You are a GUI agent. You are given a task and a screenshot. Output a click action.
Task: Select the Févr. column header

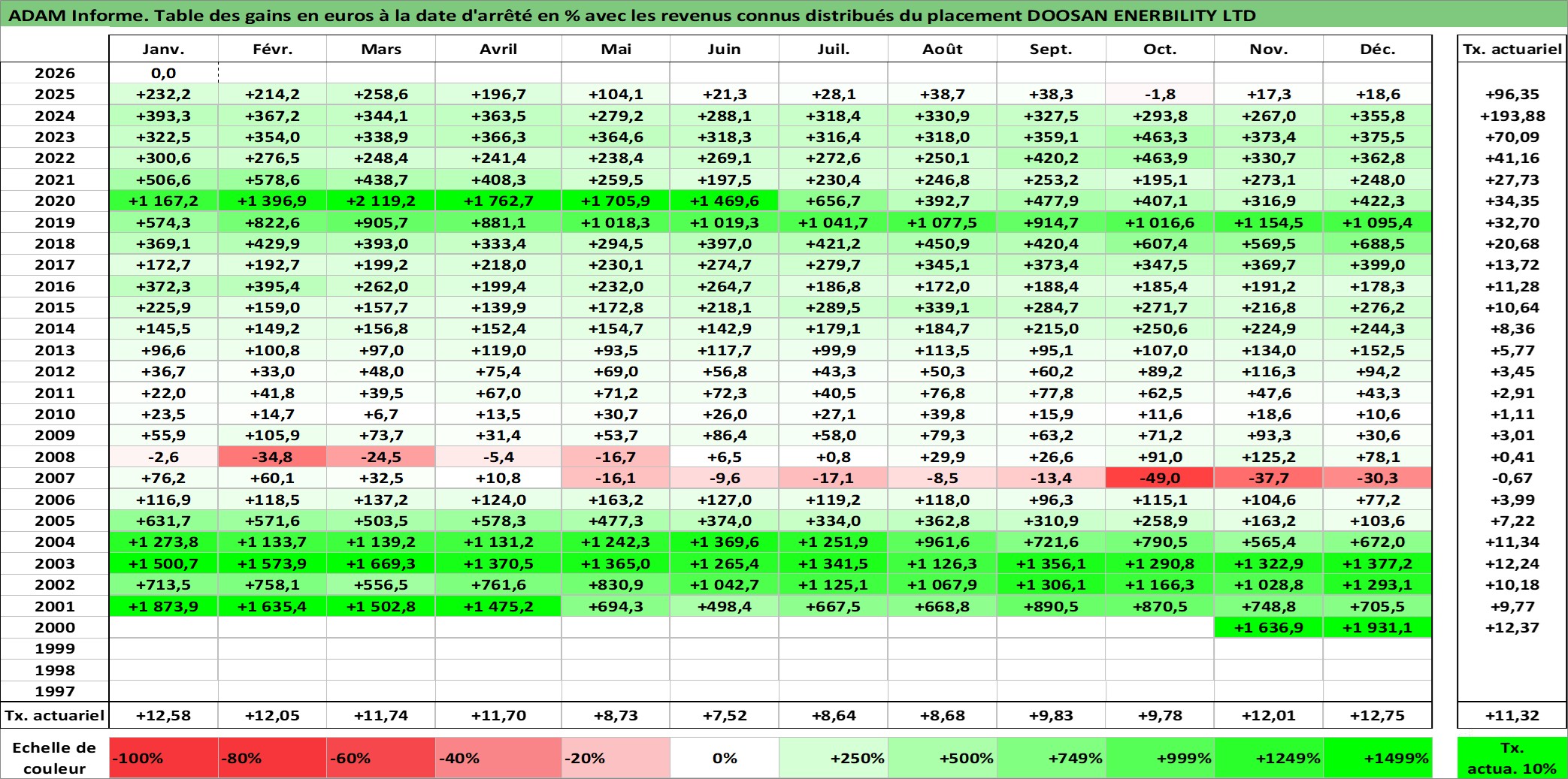click(x=272, y=49)
